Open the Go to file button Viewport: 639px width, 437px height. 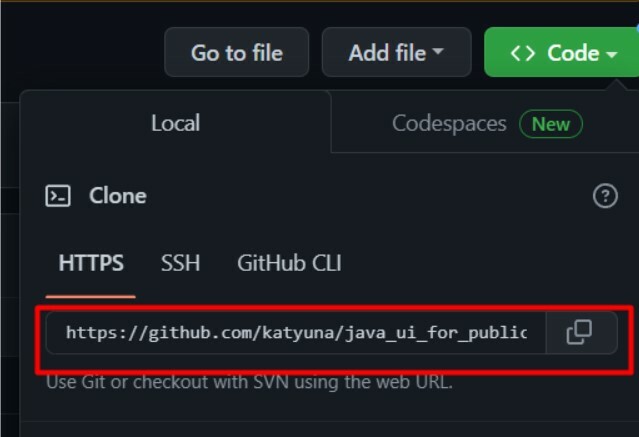237,52
